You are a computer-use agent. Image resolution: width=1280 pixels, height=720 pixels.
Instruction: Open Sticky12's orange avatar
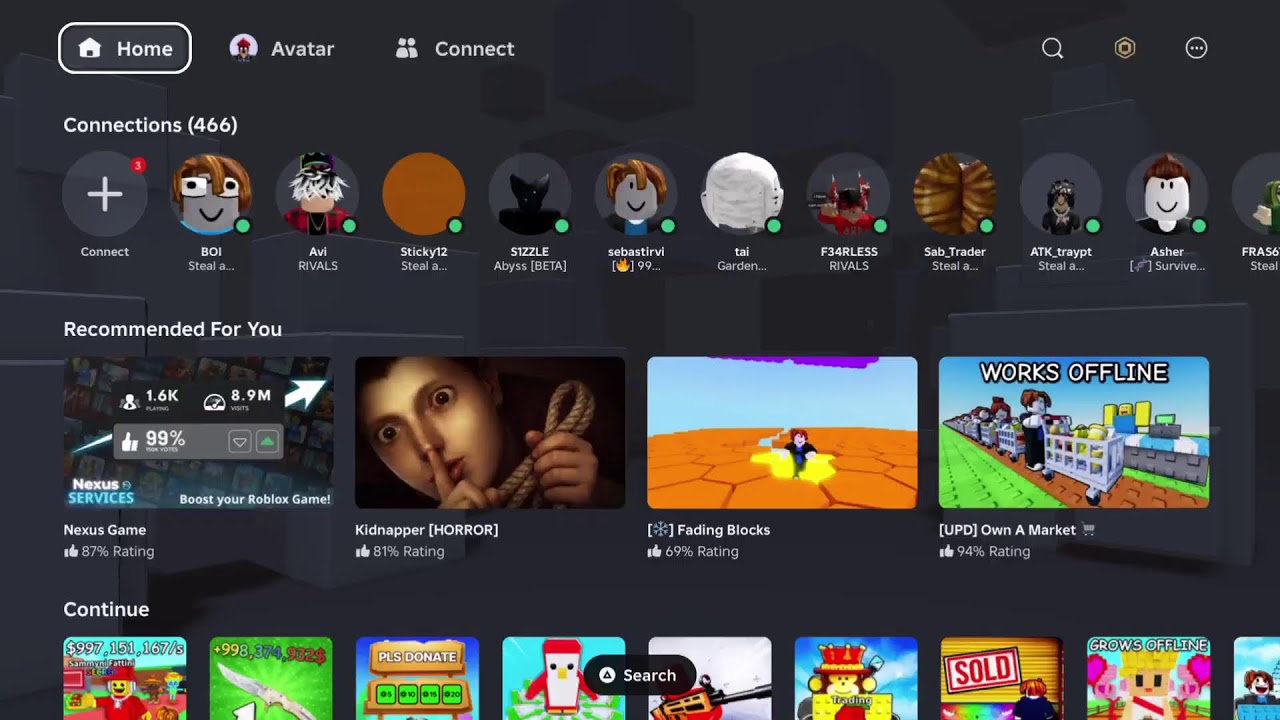tap(424, 194)
